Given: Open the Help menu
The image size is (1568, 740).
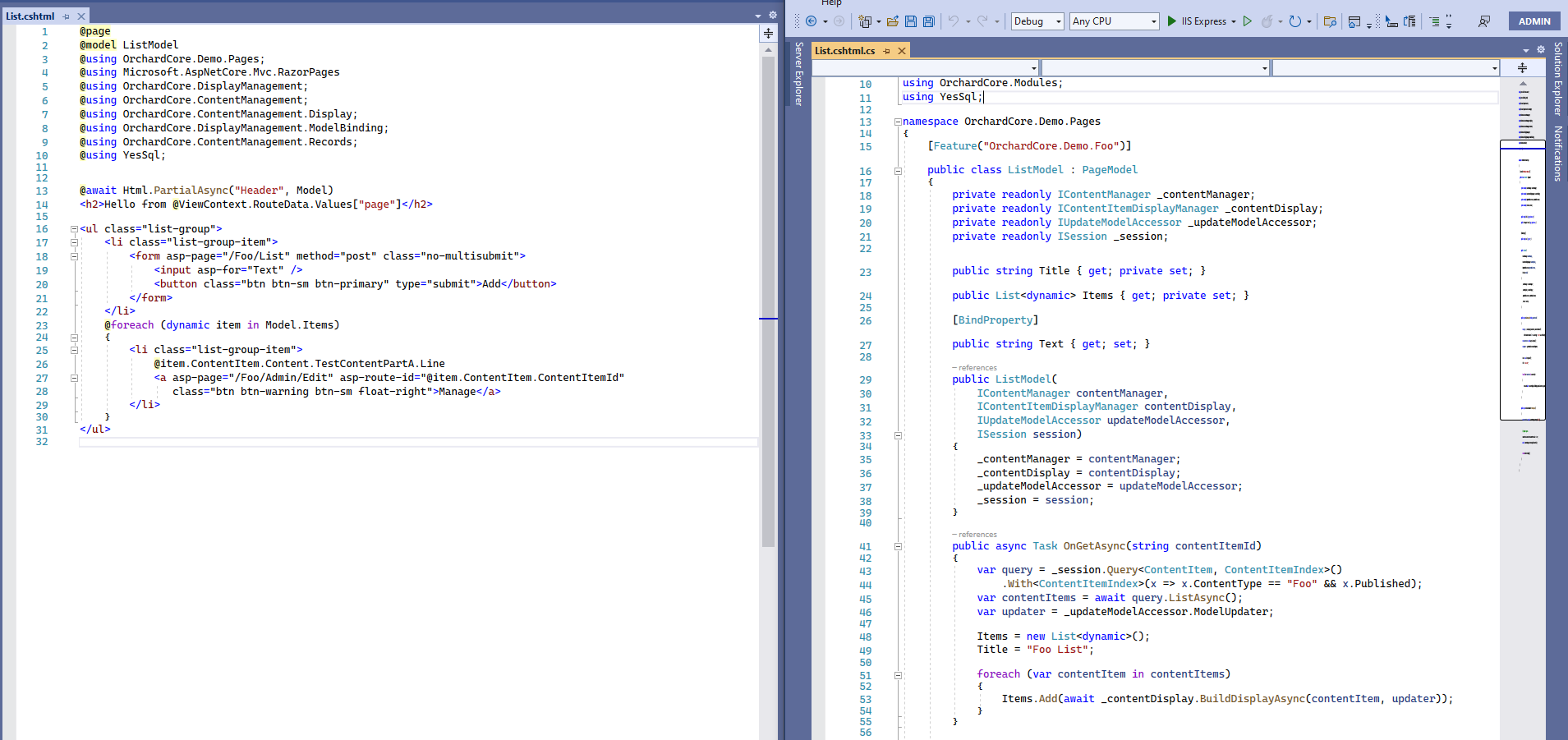Looking at the screenshot, I should [x=831, y=3].
